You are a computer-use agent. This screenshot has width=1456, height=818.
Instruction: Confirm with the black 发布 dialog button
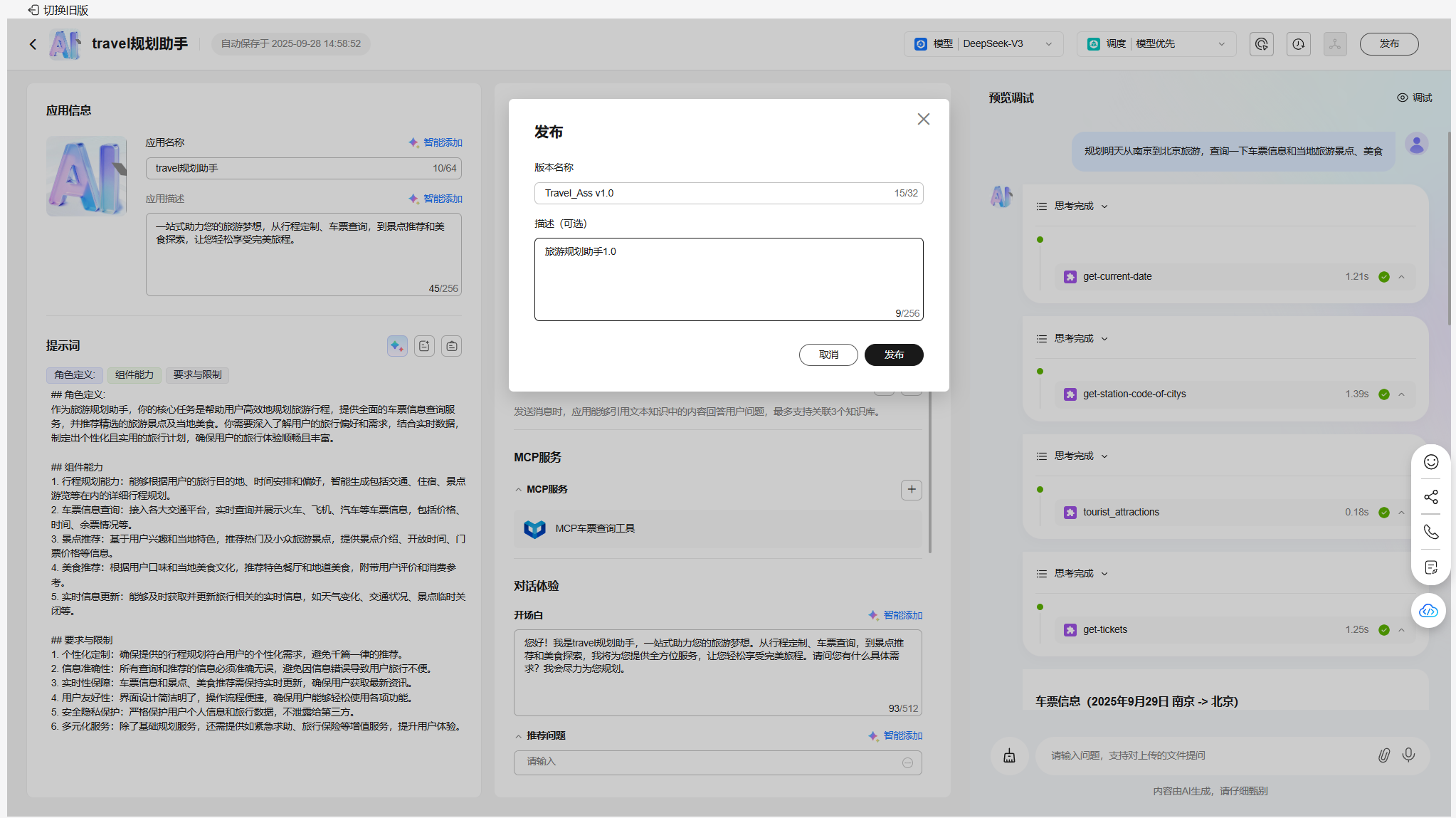coord(893,355)
